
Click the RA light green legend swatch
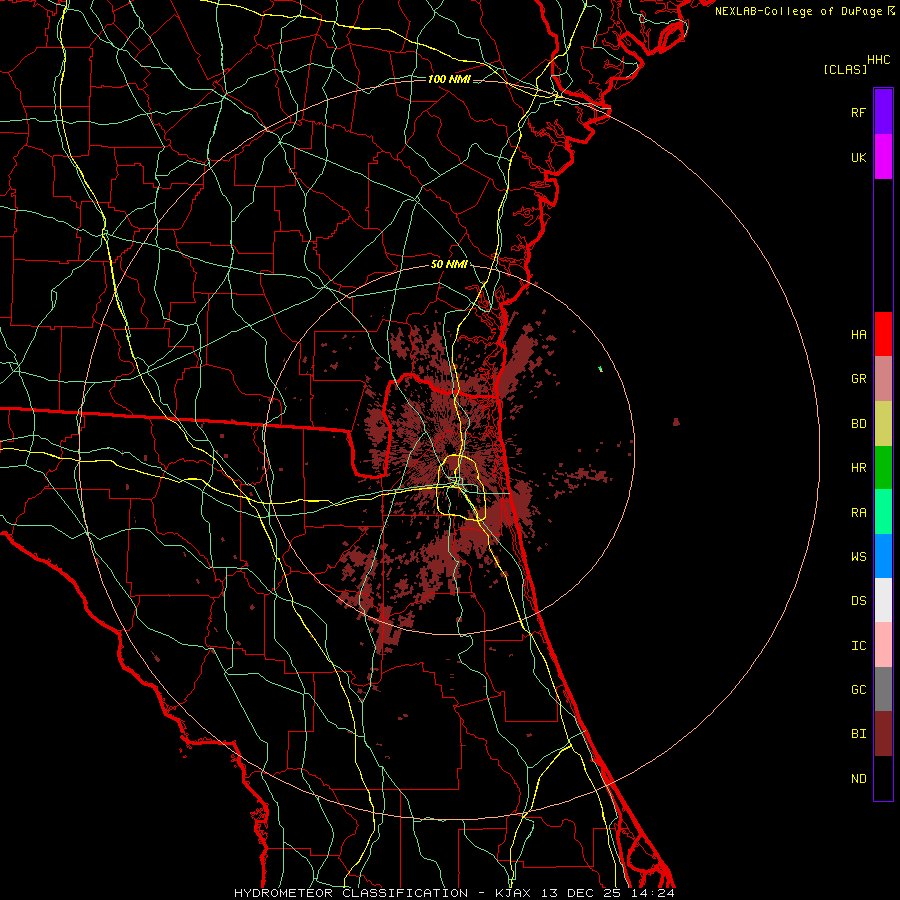point(883,512)
